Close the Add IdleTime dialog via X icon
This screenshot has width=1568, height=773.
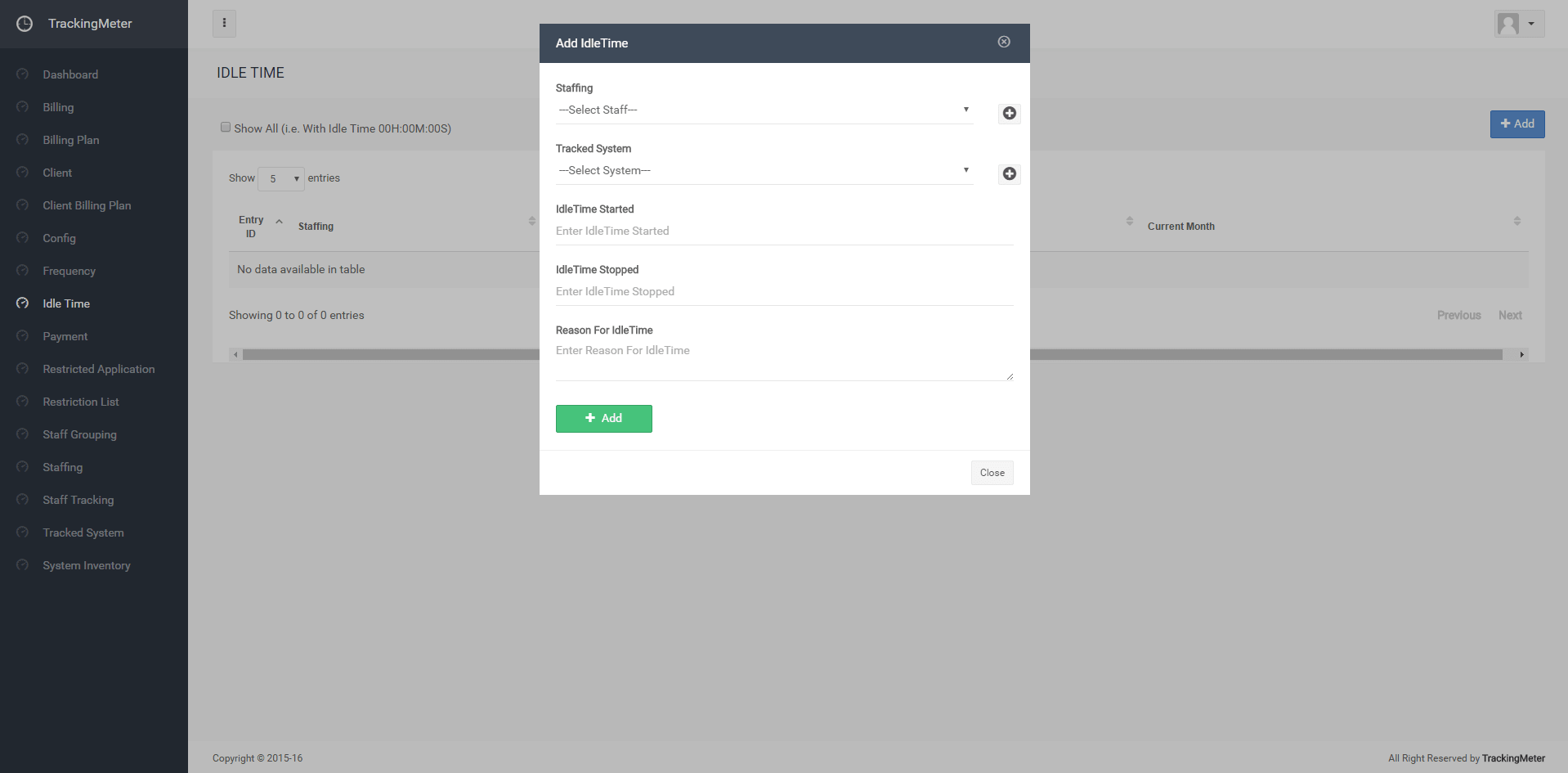(x=1004, y=43)
